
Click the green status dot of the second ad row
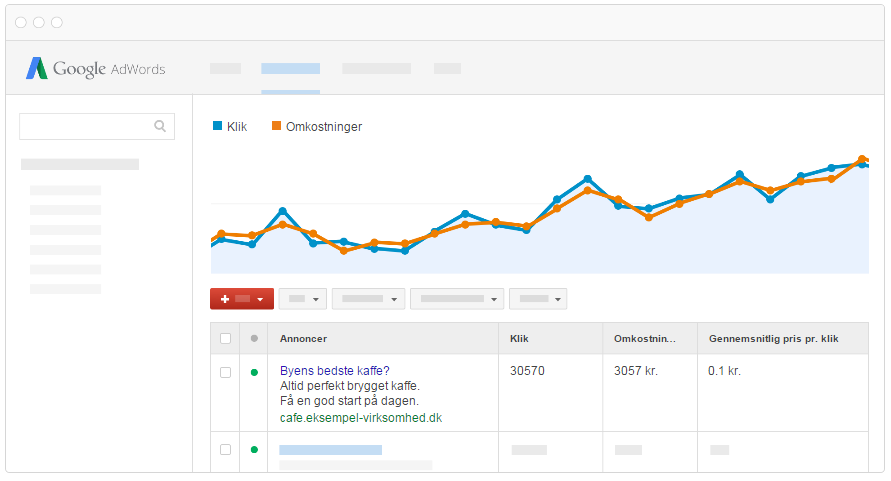coord(254,449)
